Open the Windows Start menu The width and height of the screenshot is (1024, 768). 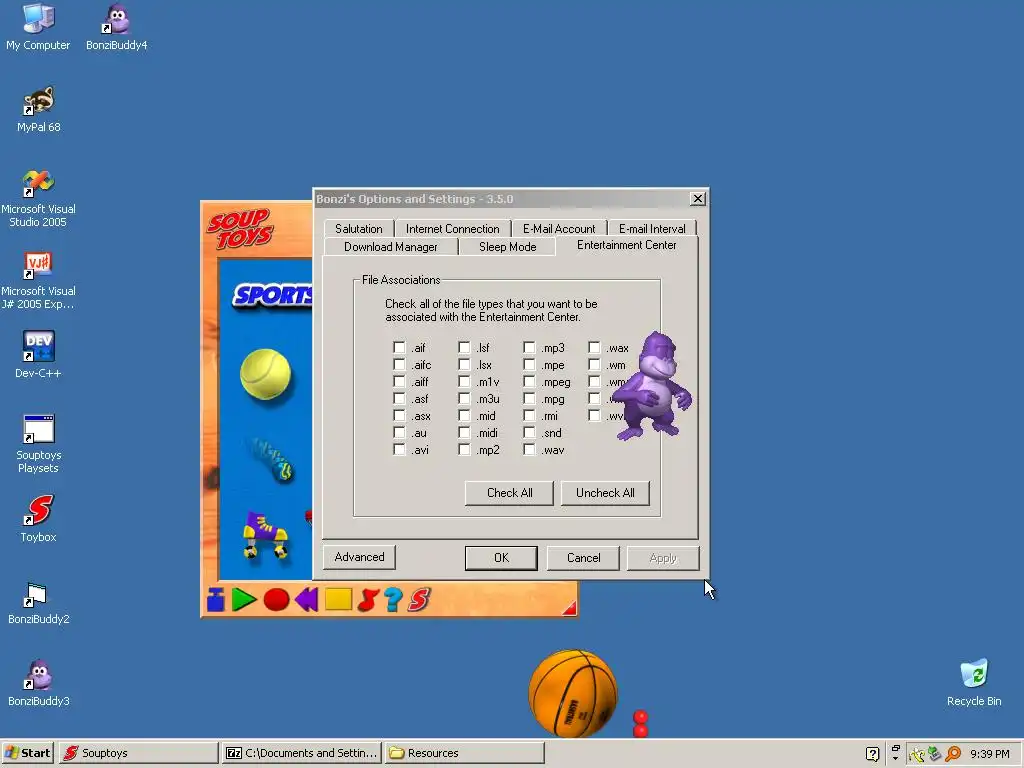pyautogui.click(x=27, y=753)
